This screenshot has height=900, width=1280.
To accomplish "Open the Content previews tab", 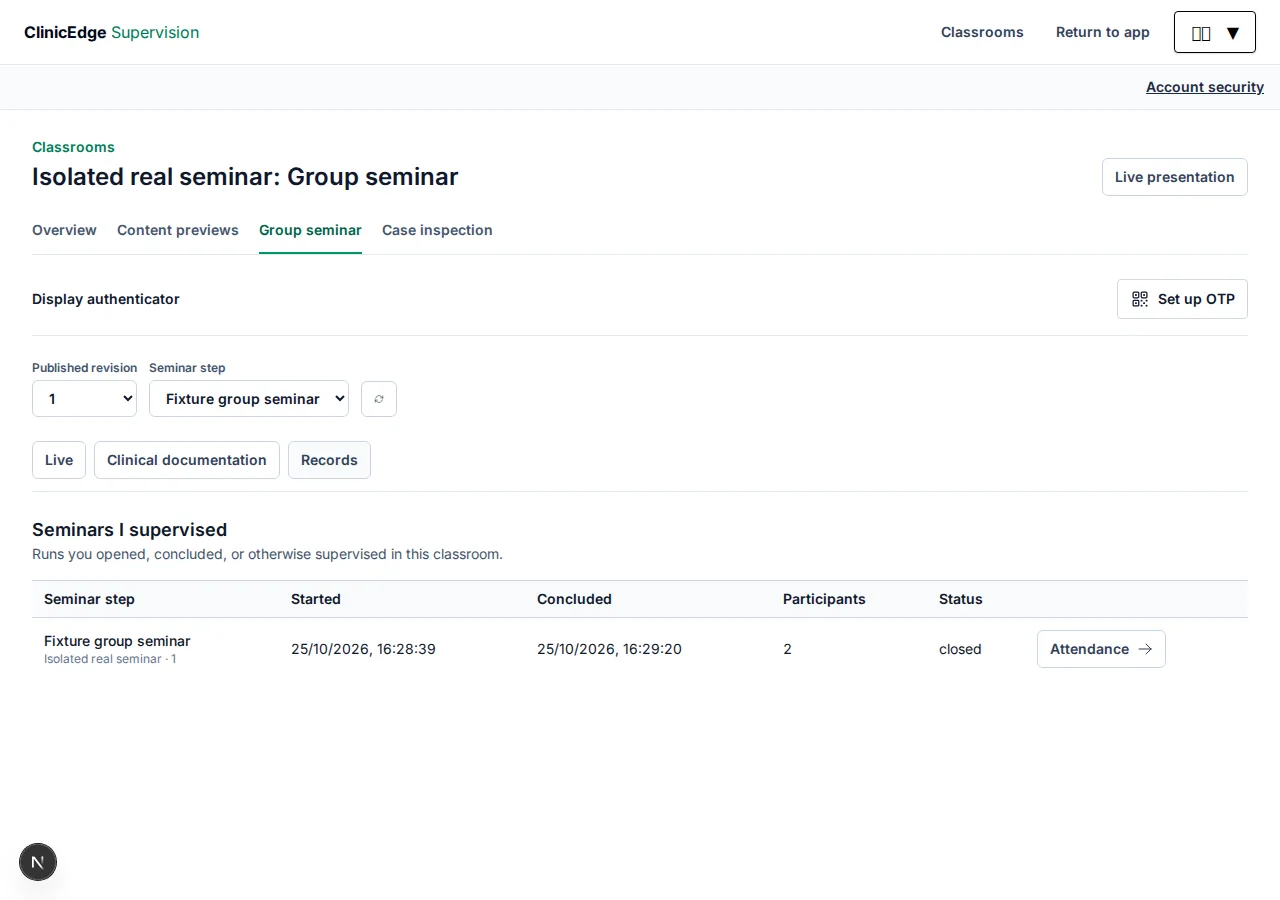I will pyautogui.click(x=178, y=230).
